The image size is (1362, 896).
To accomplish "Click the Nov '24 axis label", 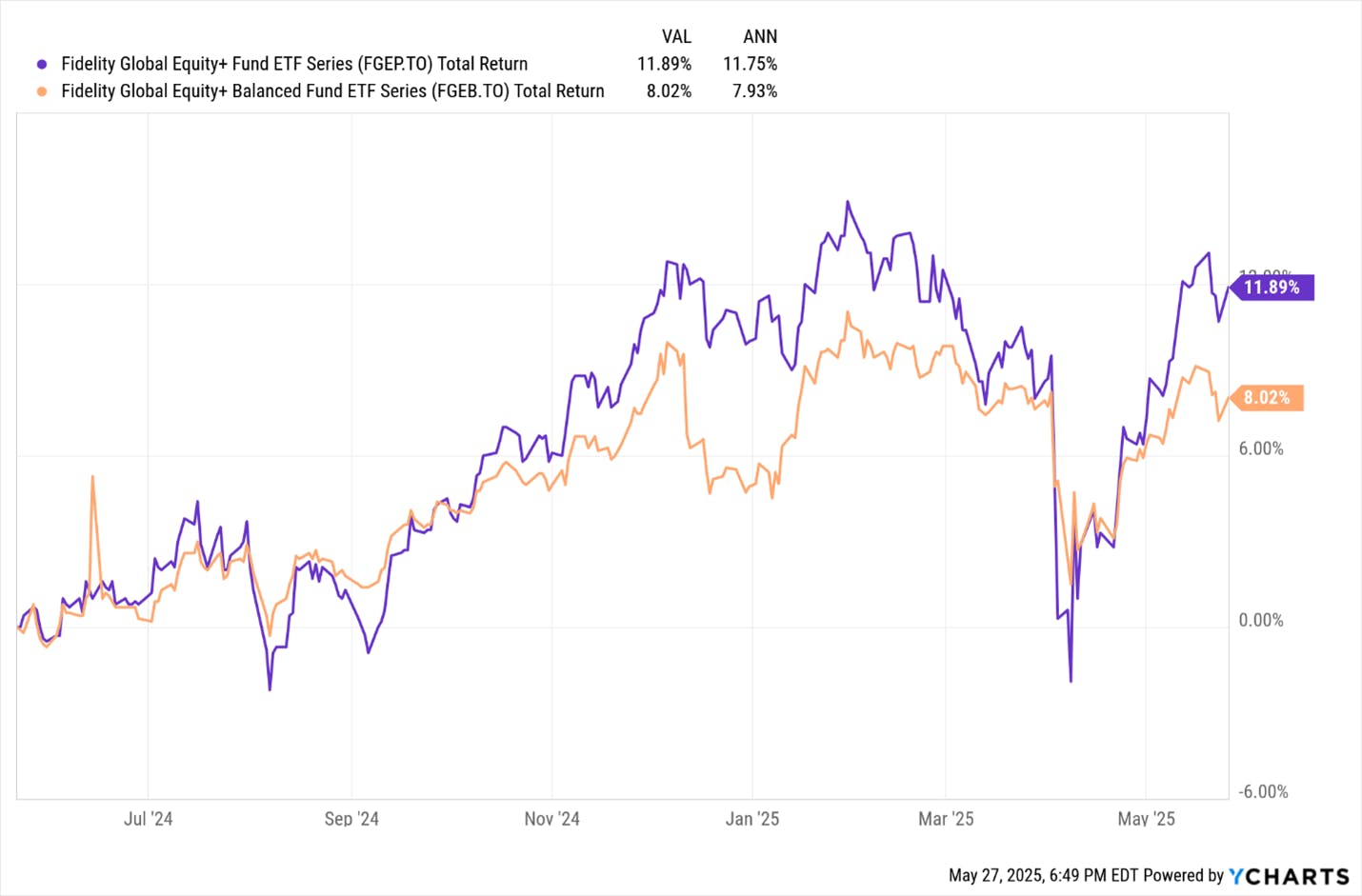I will (x=551, y=819).
